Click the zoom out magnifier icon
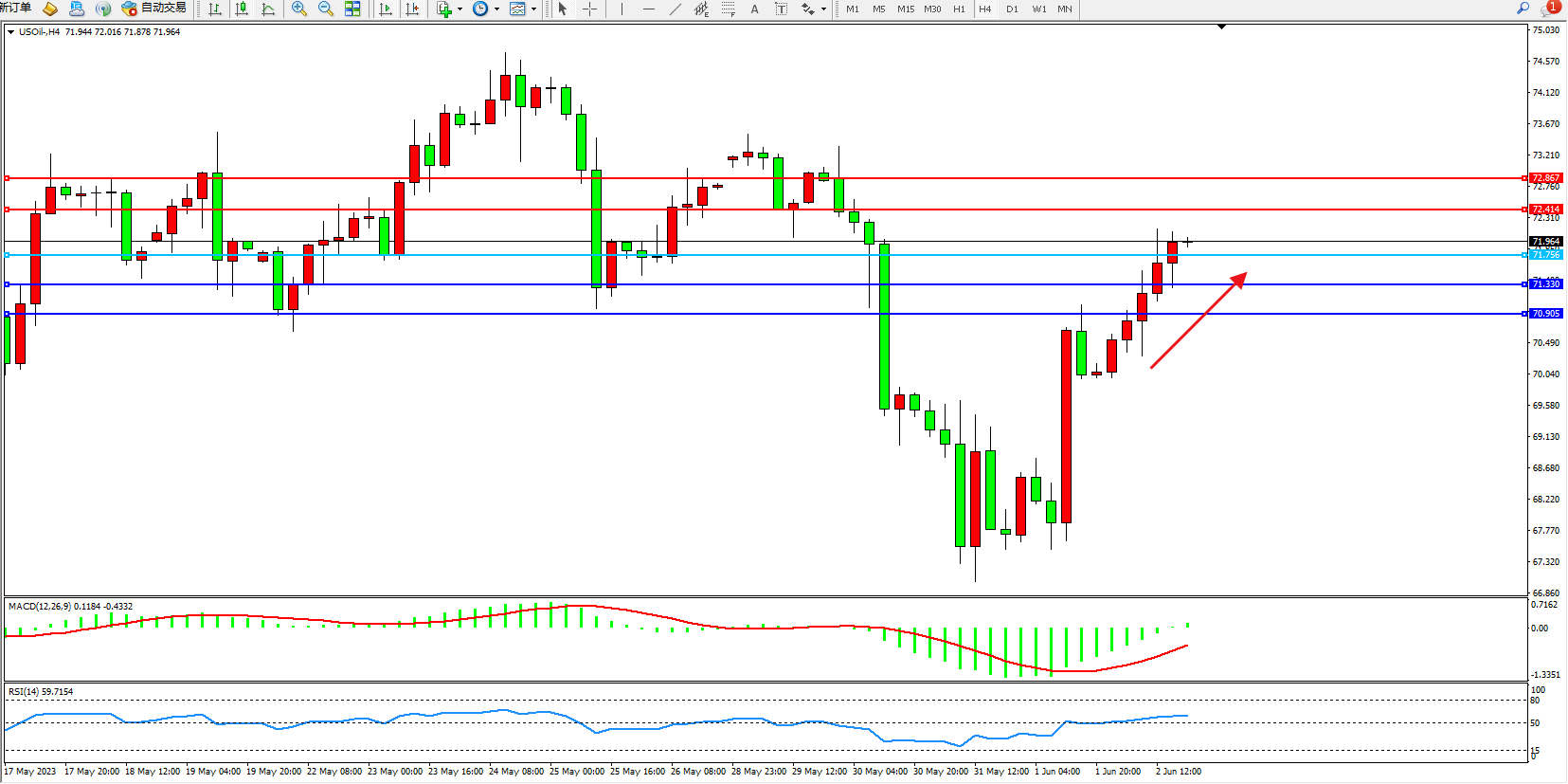Viewport: 1568px width, 784px height. [x=326, y=9]
